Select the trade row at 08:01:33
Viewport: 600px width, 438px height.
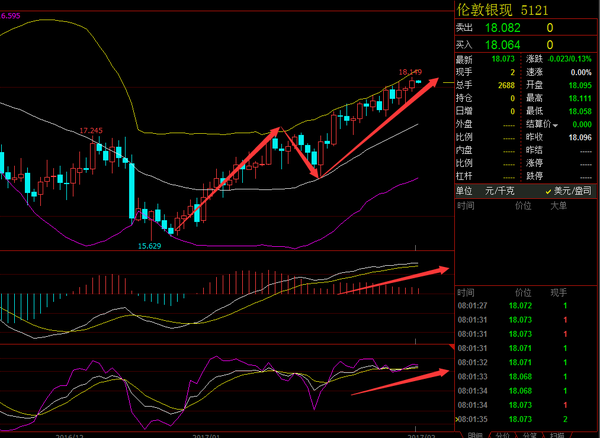click(512, 377)
